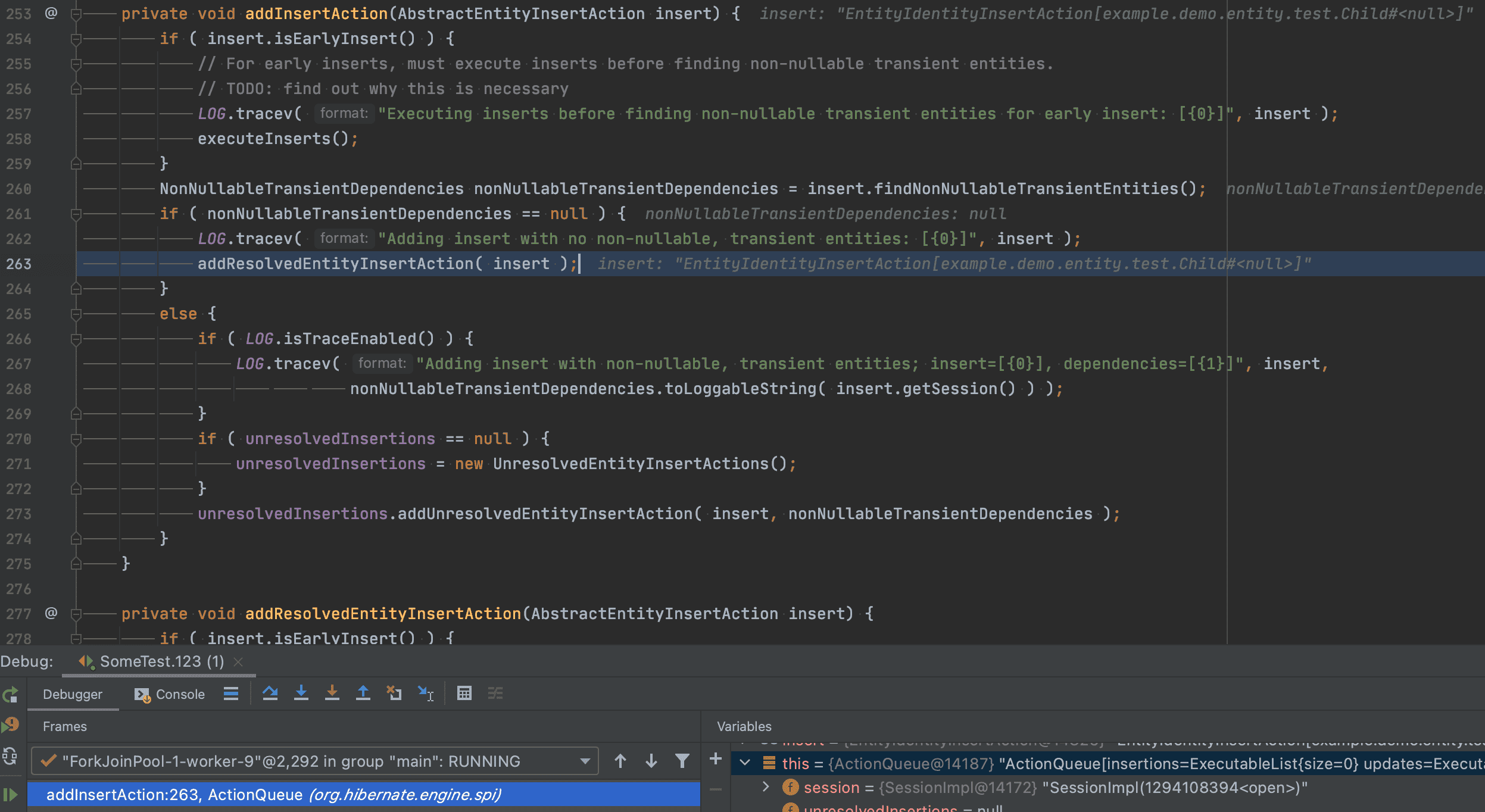Open the thread selector dropdown for ForkJoinPool-1-worker-9
The image size is (1485, 812).
pos(315,761)
